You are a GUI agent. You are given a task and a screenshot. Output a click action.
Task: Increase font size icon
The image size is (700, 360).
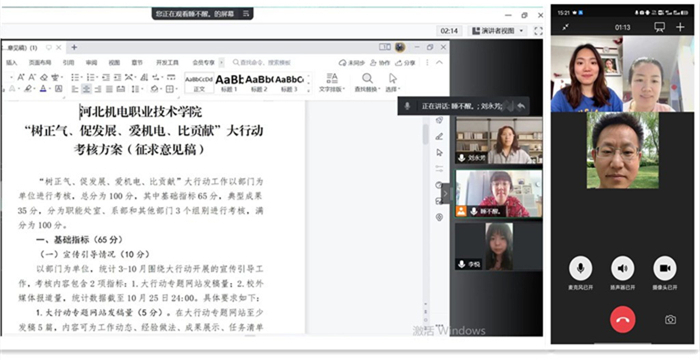[21, 77]
